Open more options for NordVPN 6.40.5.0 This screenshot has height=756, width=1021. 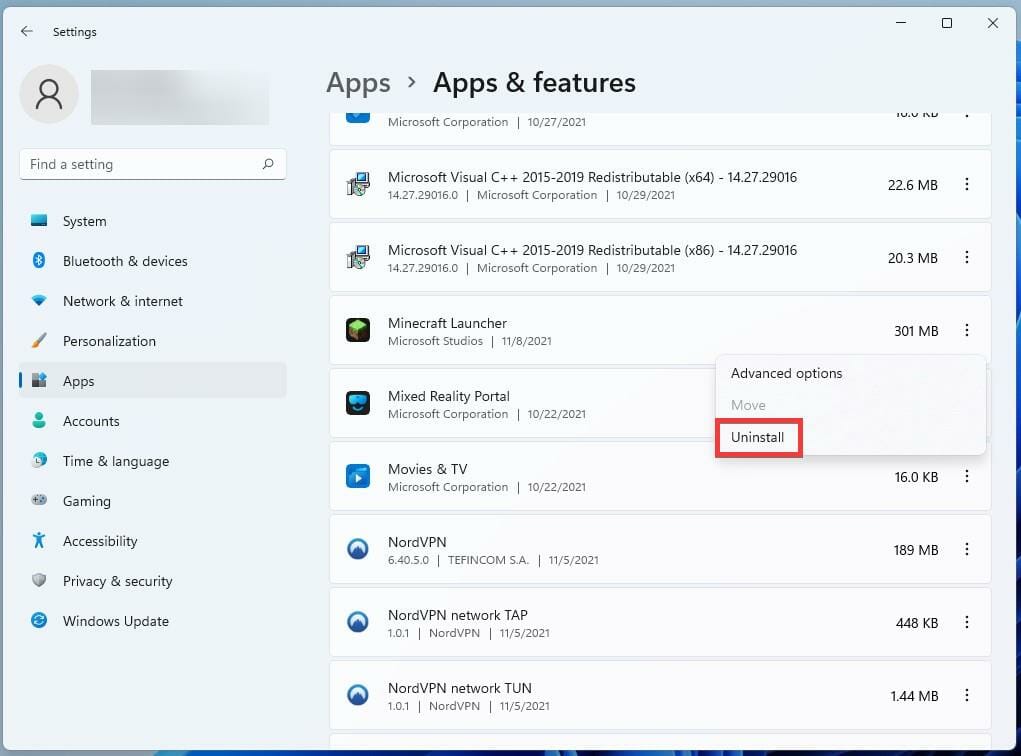[966, 550]
